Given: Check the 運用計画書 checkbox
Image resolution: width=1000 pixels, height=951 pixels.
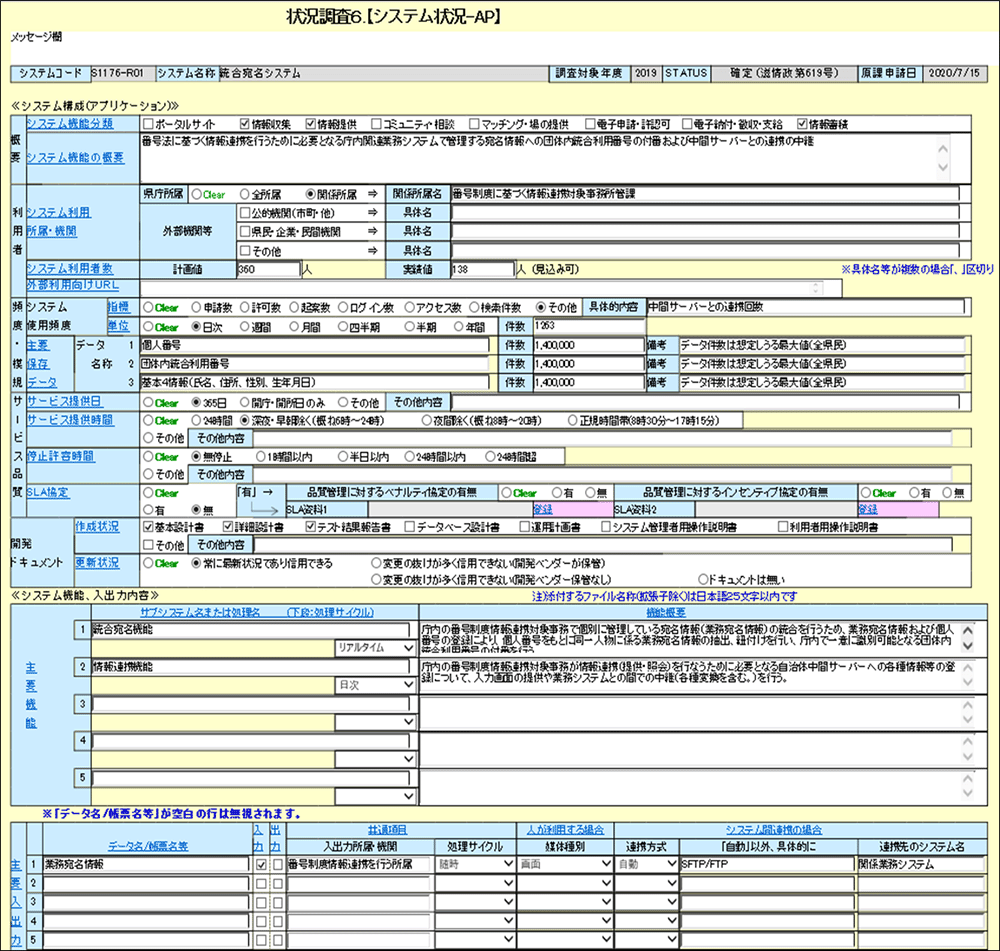Looking at the screenshot, I should point(524,527).
